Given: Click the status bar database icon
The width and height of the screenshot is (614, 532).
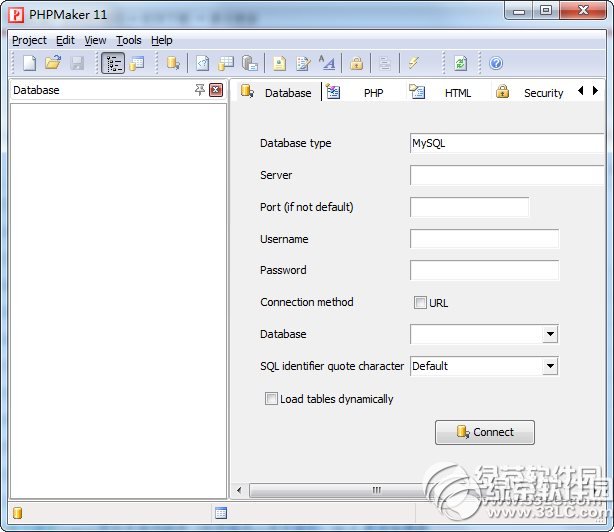Looking at the screenshot, I should 18,512.
